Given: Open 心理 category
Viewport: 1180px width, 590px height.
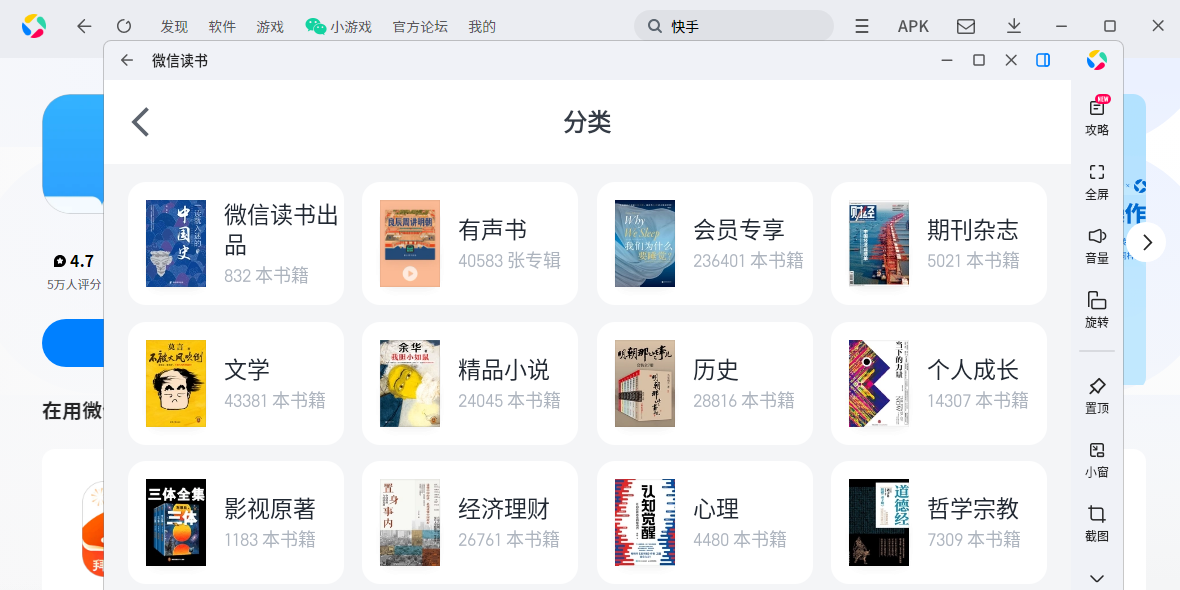Looking at the screenshot, I should 704,522.
